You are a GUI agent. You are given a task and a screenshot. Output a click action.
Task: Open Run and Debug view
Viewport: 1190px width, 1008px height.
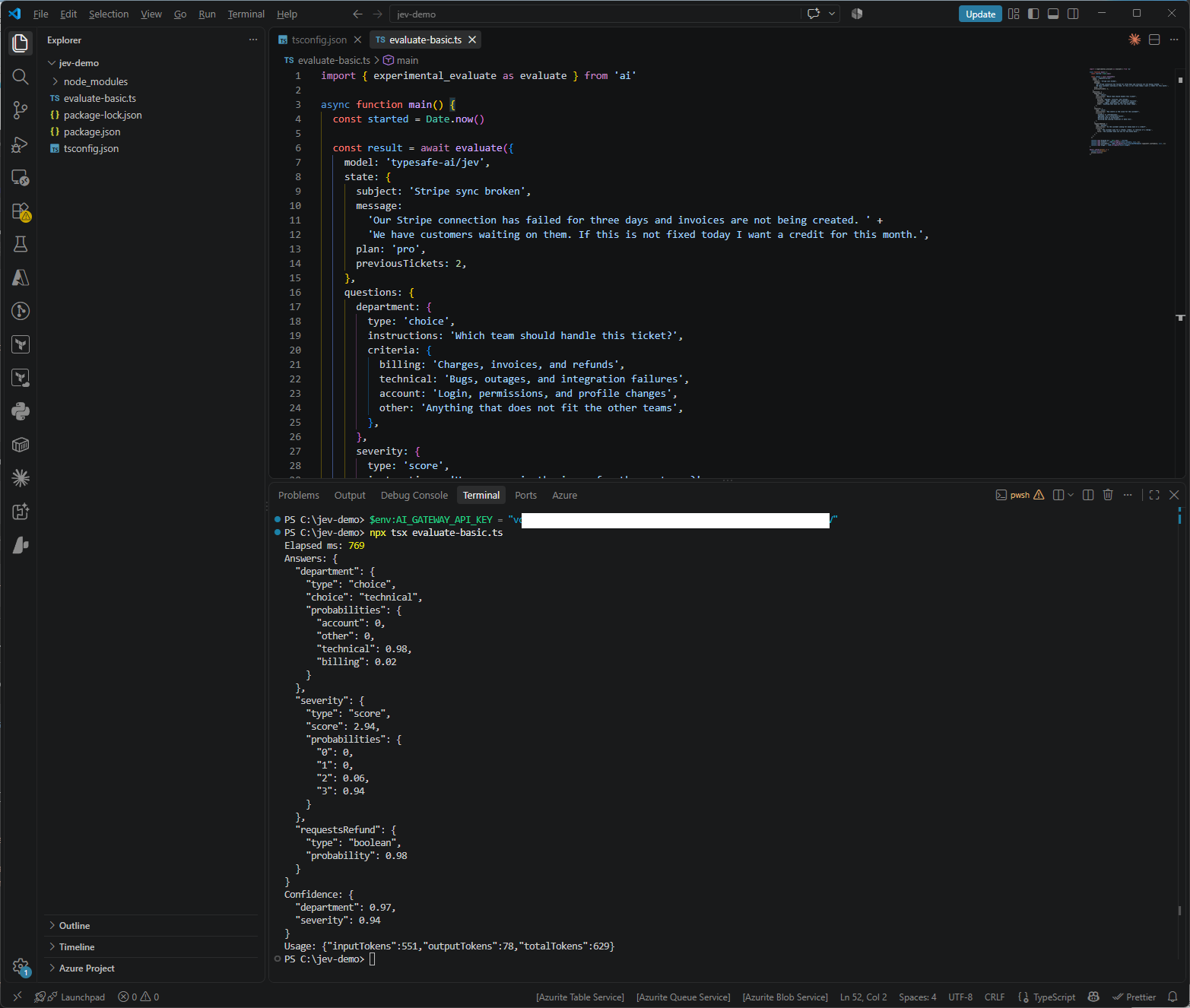click(x=21, y=144)
